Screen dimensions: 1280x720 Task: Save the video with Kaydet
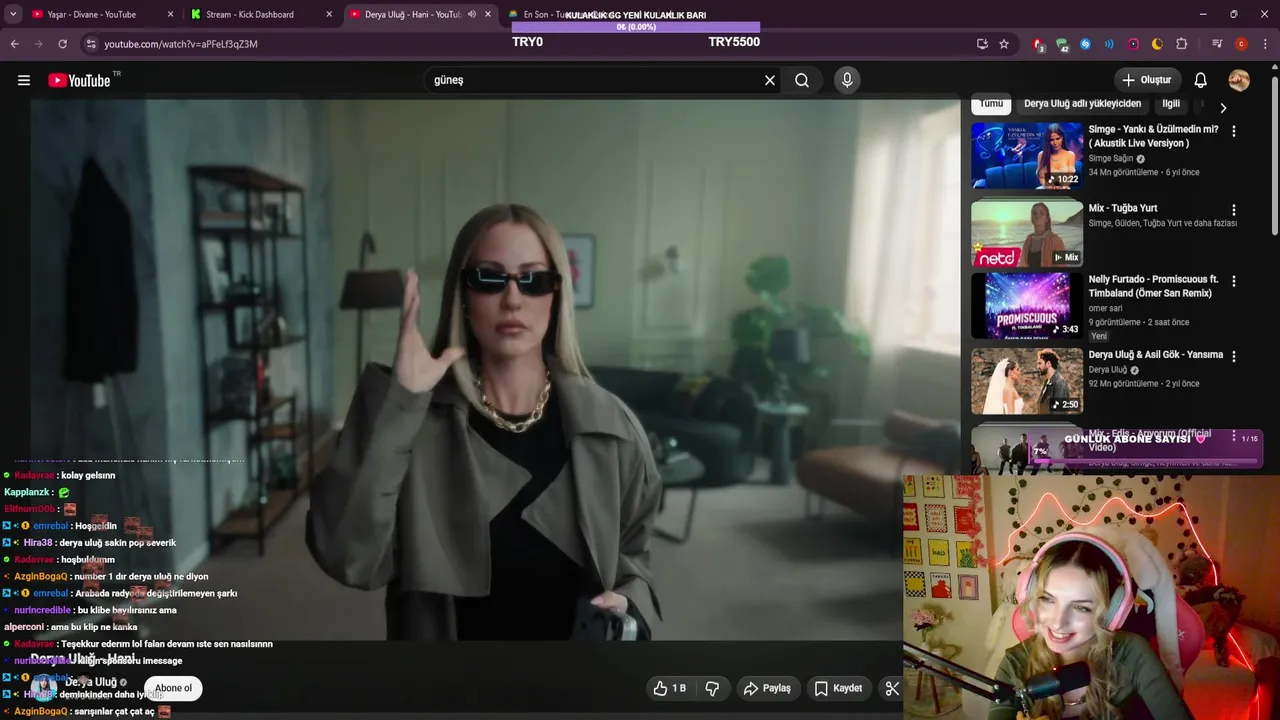(838, 688)
